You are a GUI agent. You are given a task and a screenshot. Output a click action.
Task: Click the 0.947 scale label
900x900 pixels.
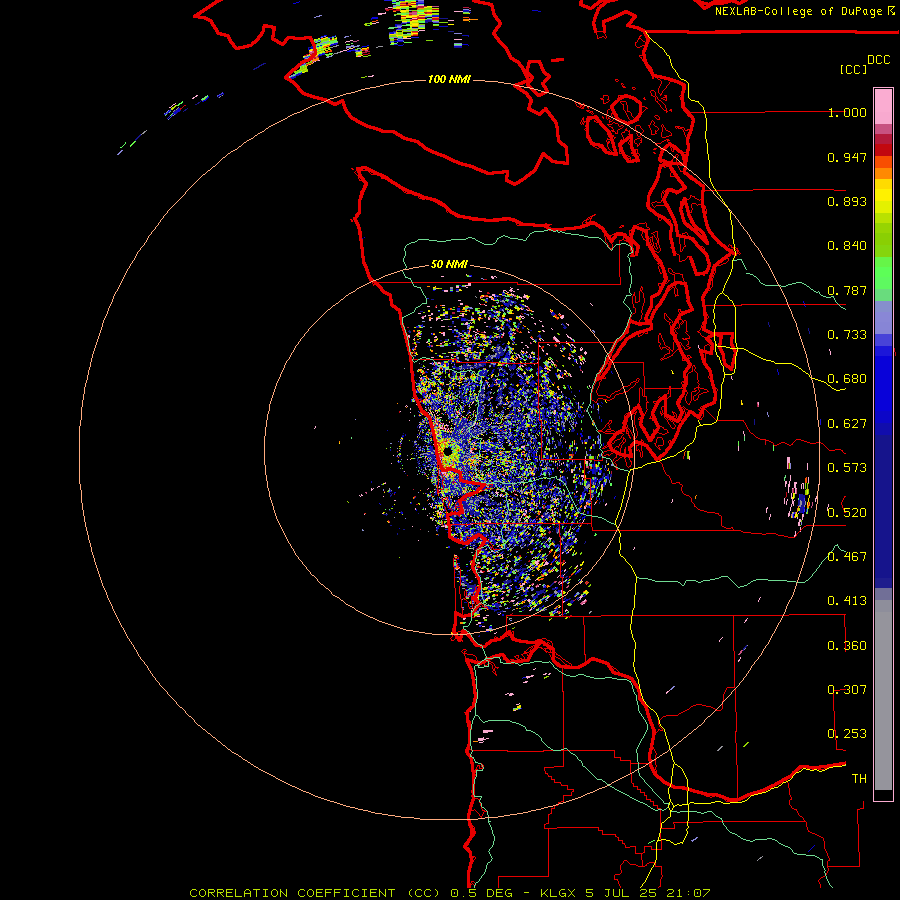click(x=847, y=157)
